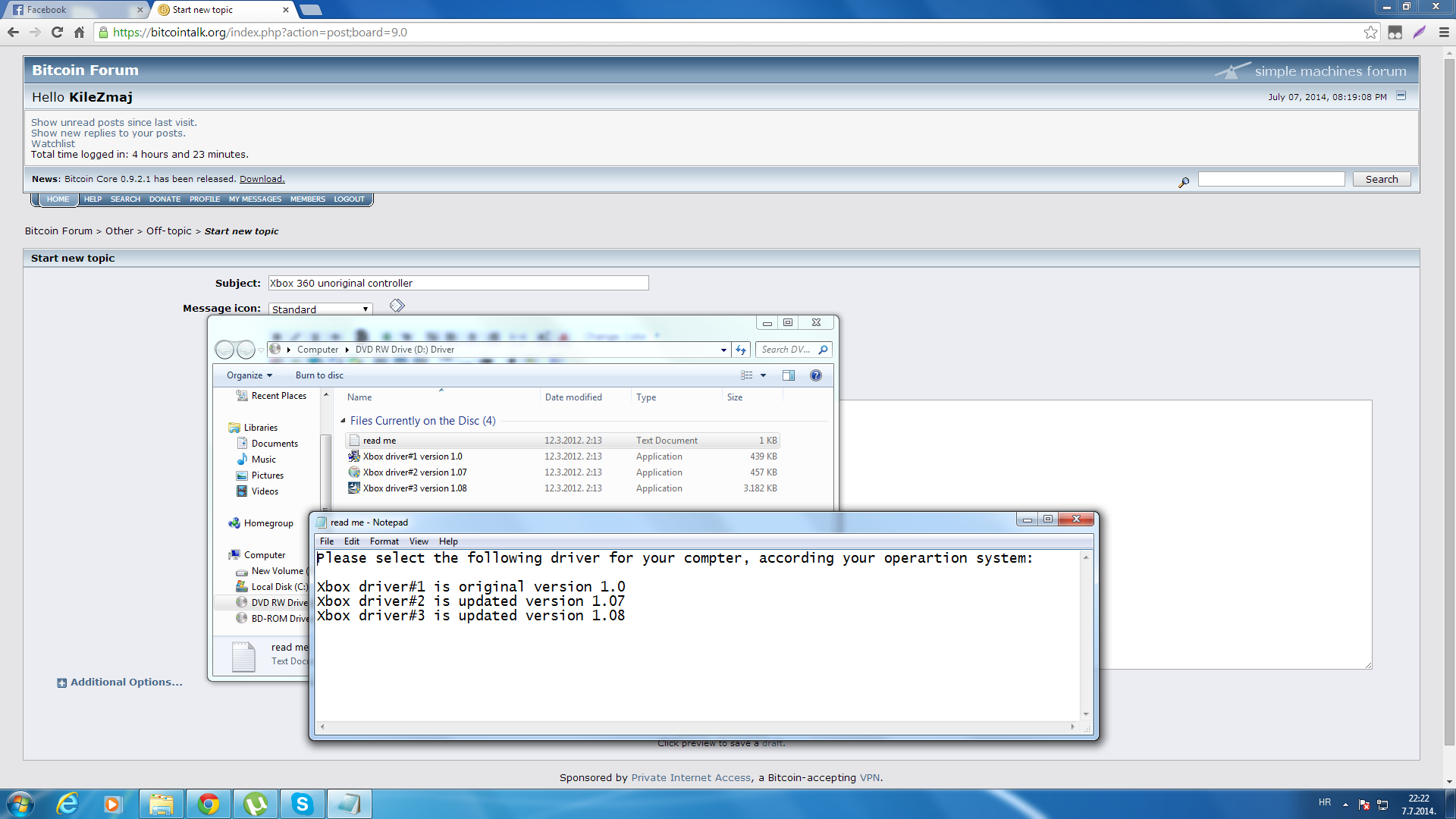1456x819 pixels.
Task: Open the Chrome home page button
Action: (x=79, y=33)
